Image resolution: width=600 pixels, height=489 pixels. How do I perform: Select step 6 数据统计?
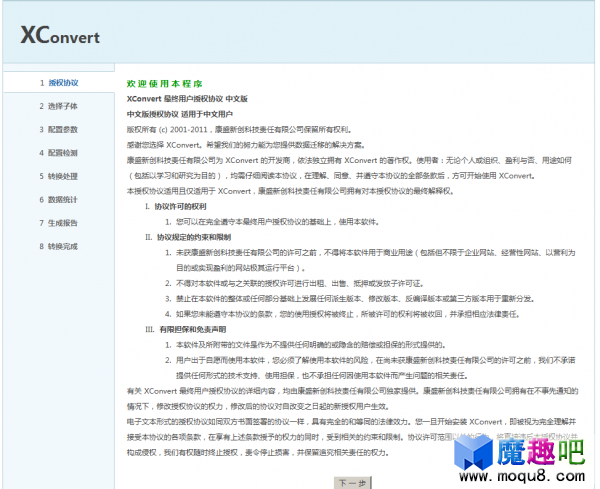59,199
